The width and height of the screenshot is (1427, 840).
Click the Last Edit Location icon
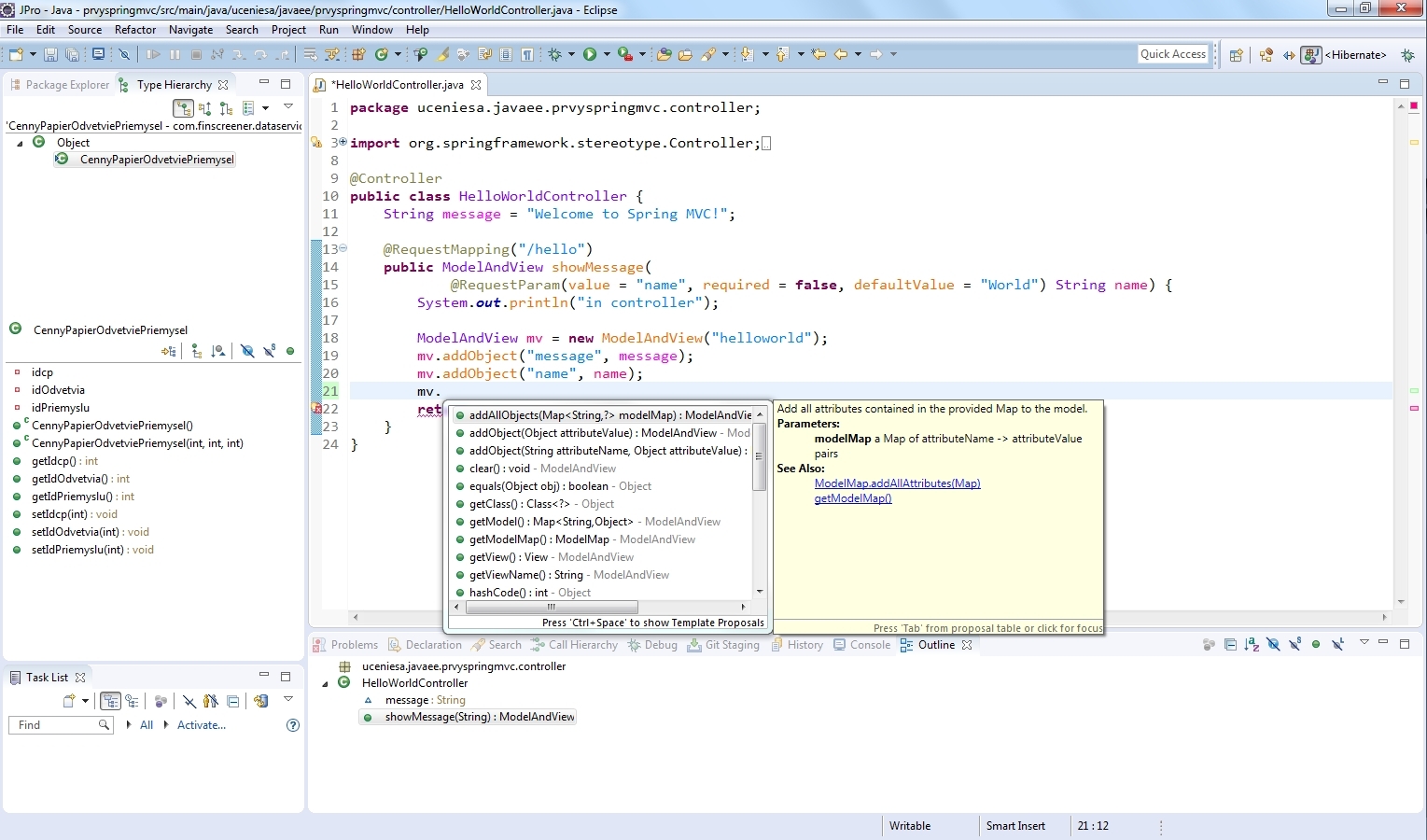coord(818,54)
